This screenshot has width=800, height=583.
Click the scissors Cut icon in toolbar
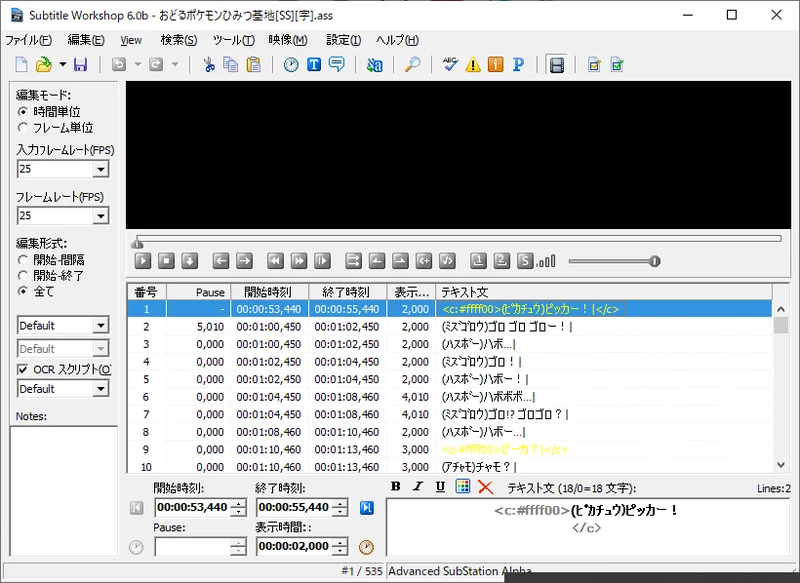(x=208, y=65)
